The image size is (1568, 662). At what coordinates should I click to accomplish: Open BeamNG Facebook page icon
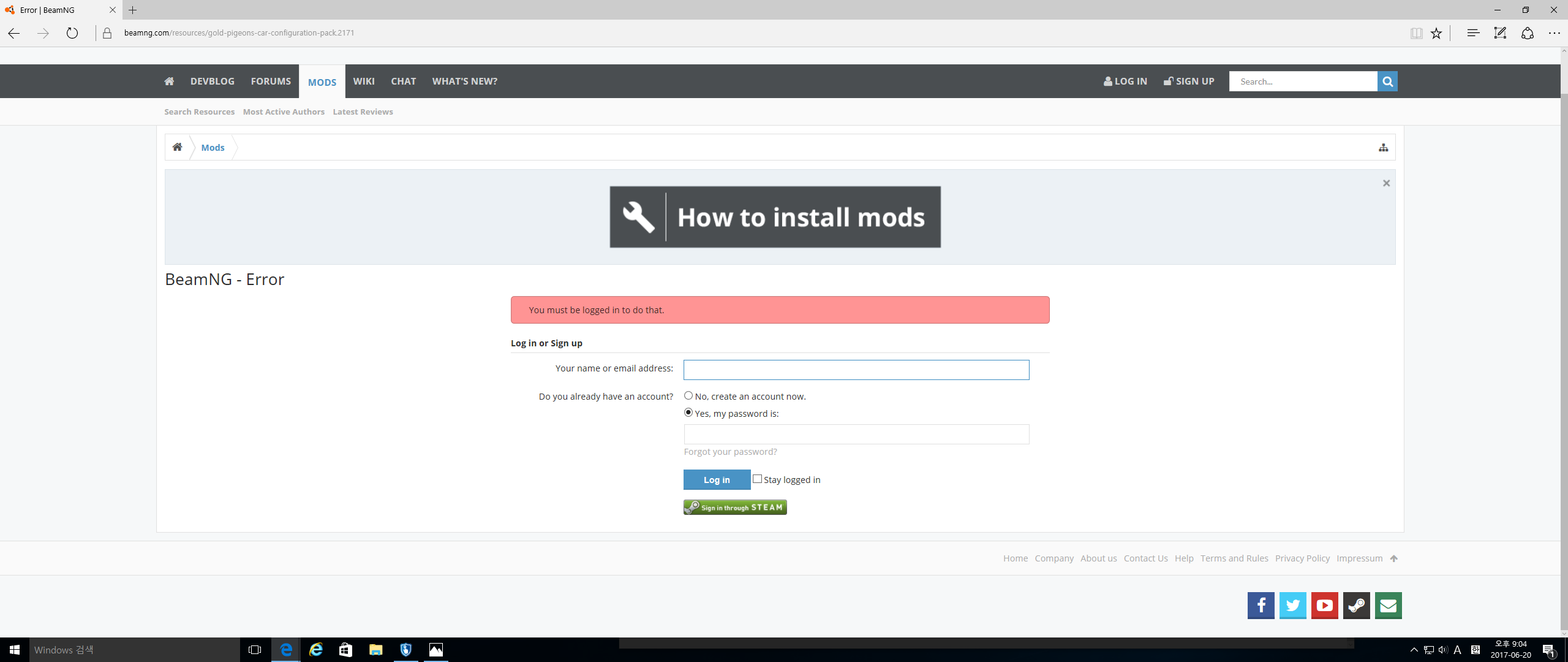pos(1261,606)
